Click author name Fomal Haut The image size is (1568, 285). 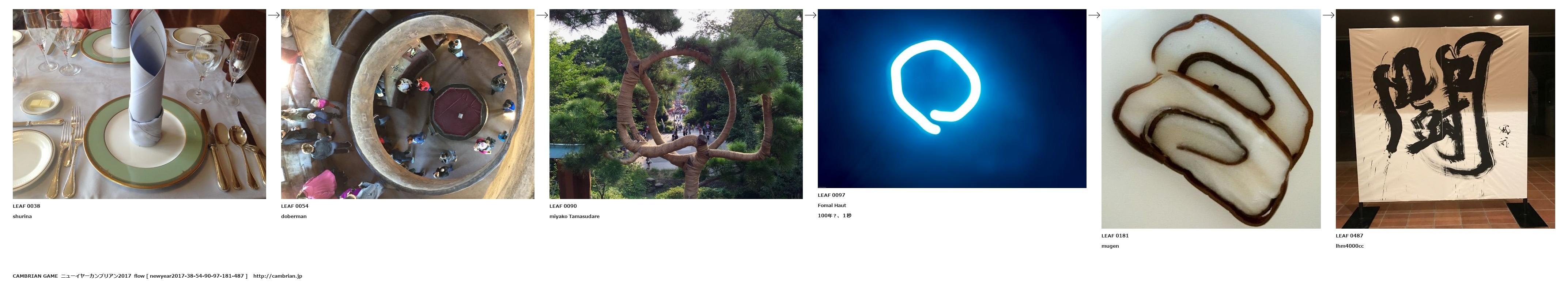[x=831, y=206]
